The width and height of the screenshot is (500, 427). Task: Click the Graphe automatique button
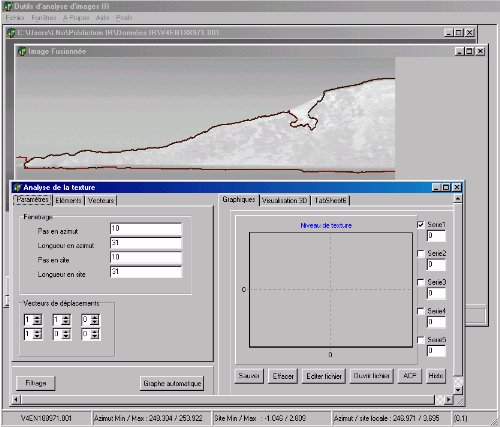click(x=172, y=383)
